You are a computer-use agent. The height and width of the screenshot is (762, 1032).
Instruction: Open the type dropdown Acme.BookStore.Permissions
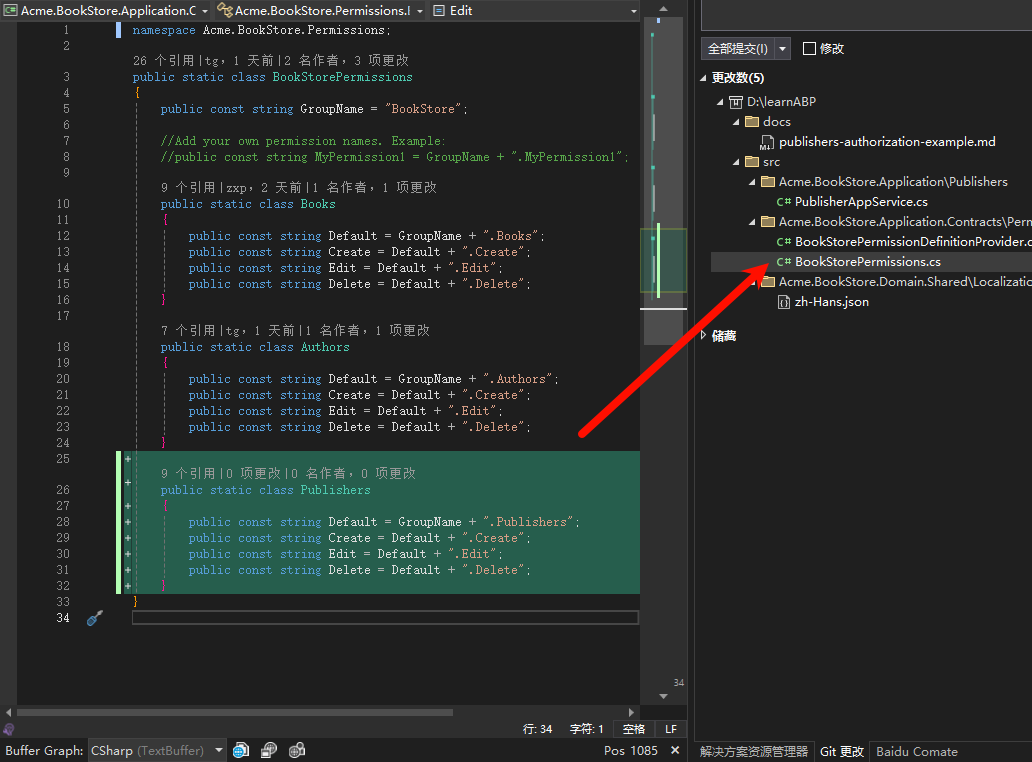(420, 11)
